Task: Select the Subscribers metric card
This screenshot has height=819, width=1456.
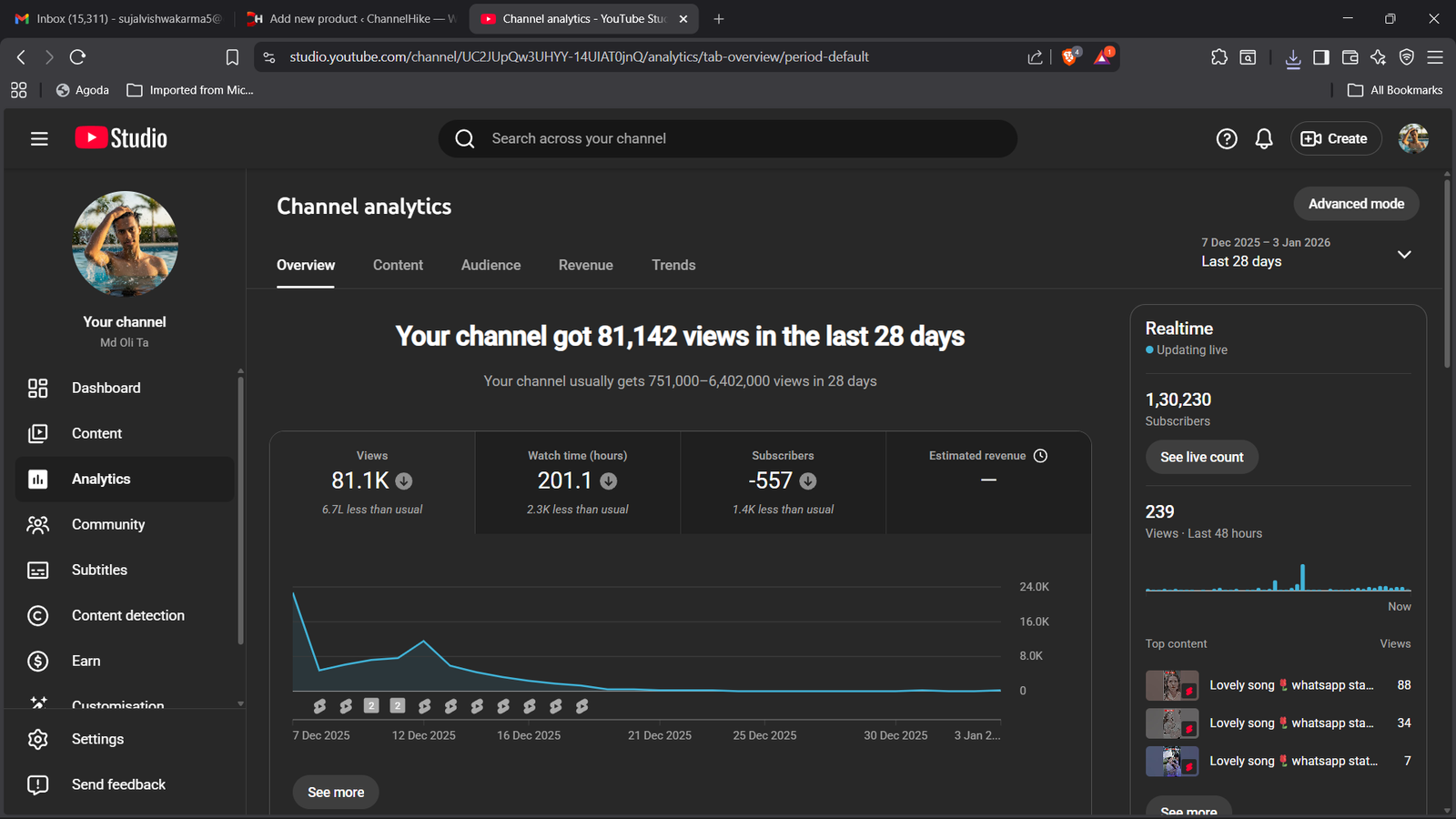Action: (x=783, y=482)
